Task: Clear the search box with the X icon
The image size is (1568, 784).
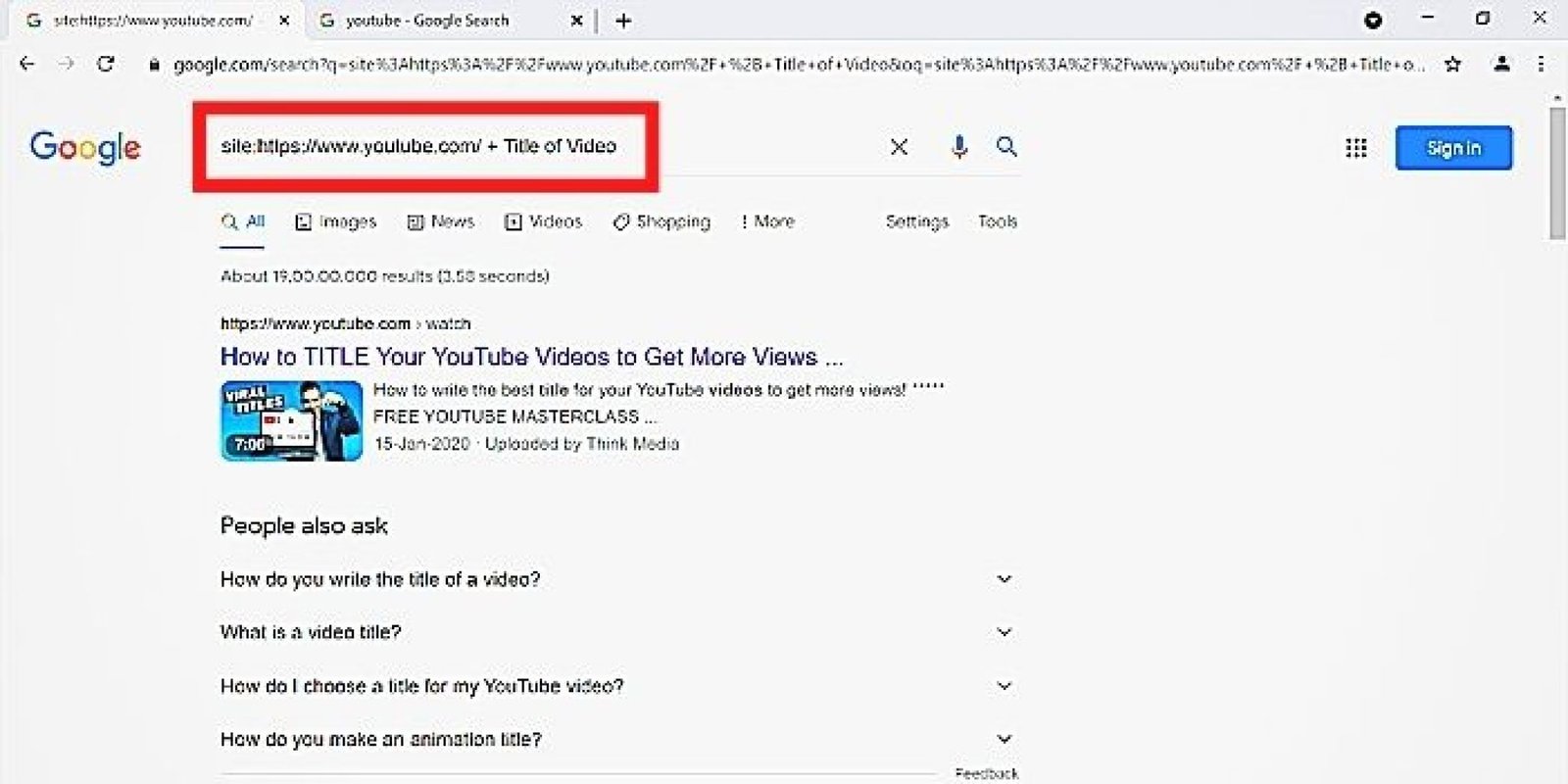Action: tap(899, 147)
